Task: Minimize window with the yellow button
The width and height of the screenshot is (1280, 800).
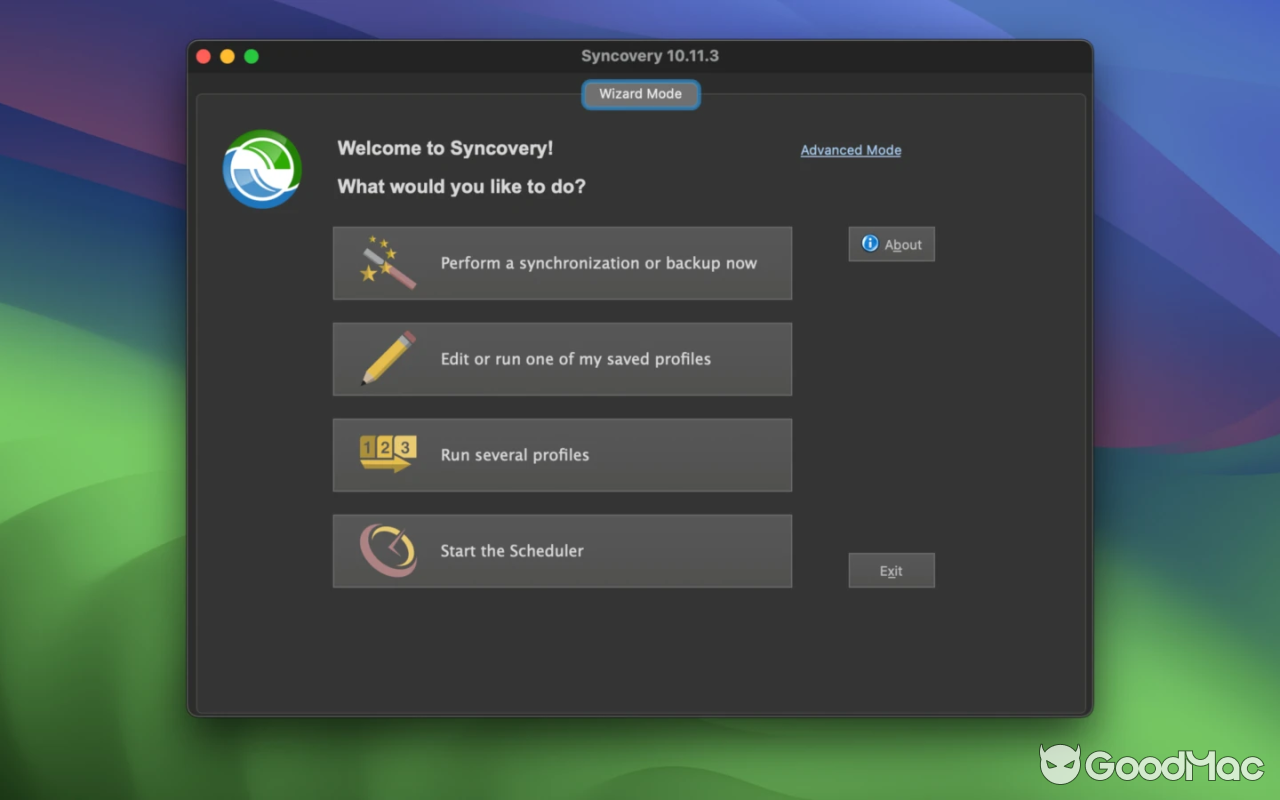Action: pyautogui.click(x=228, y=56)
